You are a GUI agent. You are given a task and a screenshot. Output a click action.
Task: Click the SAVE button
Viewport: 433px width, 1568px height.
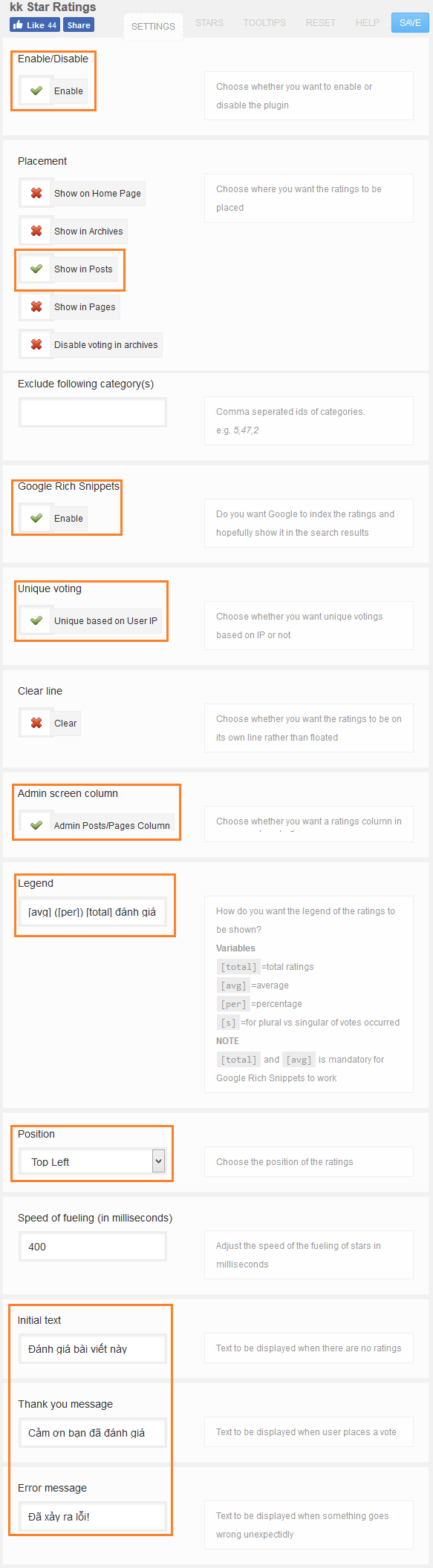pos(409,22)
